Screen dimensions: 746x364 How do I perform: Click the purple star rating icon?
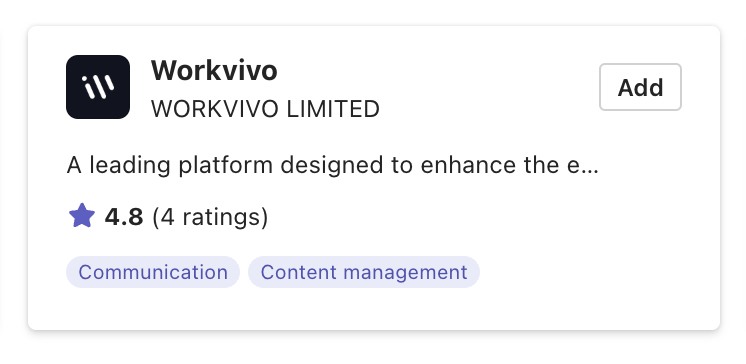(x=82, y=216)
